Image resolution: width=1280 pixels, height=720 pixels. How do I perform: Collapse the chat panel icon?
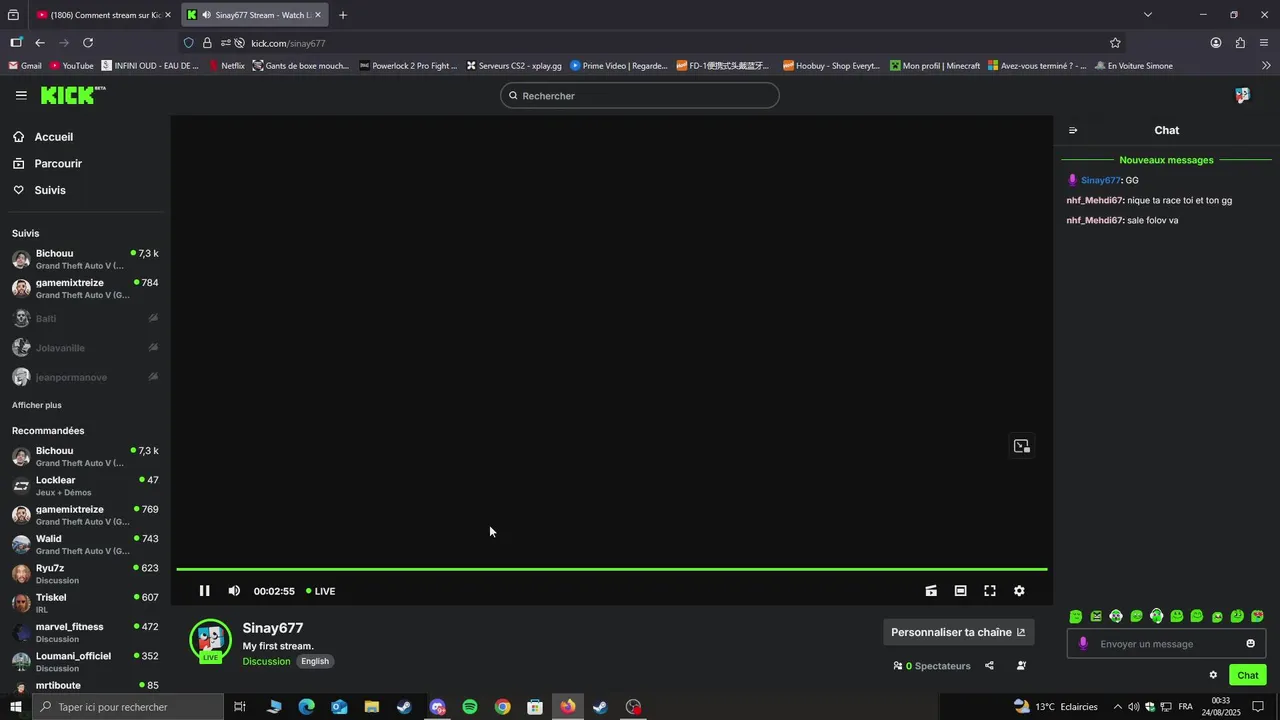coord(1073,130)
